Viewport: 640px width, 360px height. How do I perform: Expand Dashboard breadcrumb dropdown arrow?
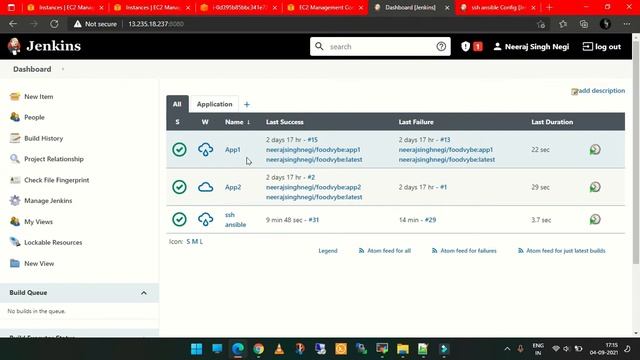tap(63, 69)
